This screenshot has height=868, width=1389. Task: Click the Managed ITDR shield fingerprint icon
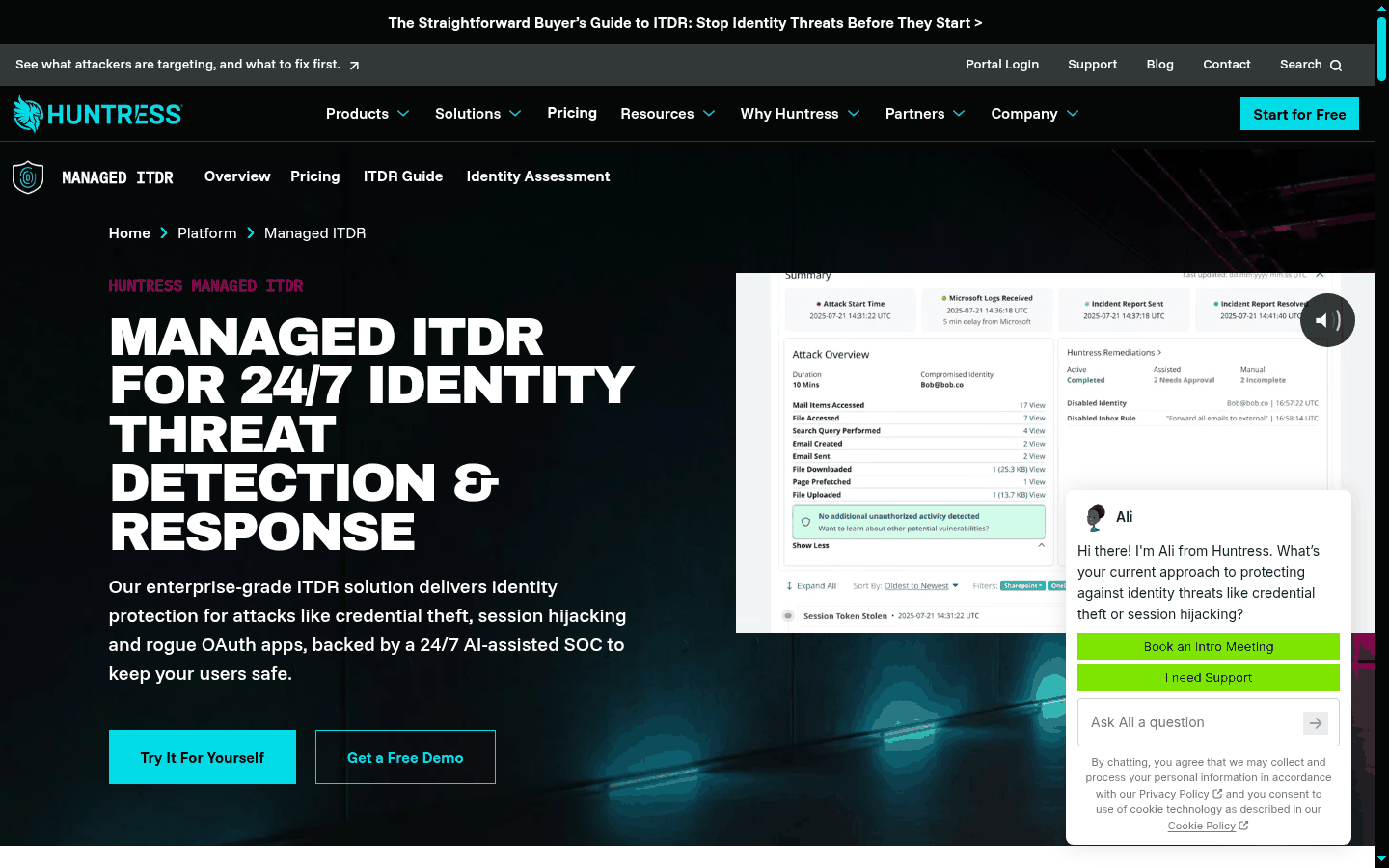pos(28,177)
